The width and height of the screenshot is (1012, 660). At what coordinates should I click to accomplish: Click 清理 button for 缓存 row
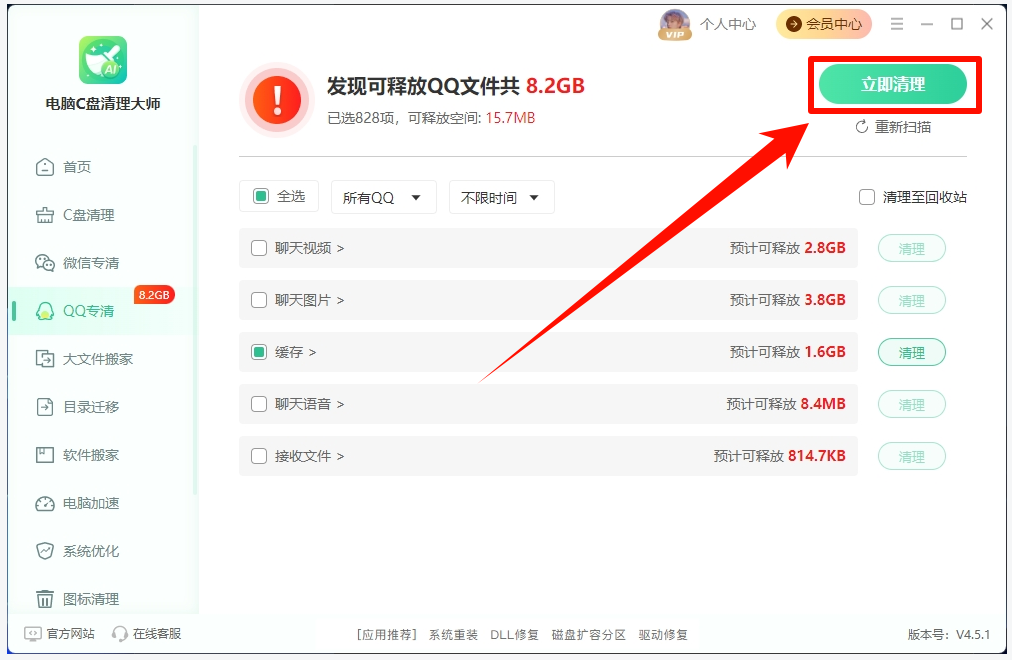pos(911,352)
